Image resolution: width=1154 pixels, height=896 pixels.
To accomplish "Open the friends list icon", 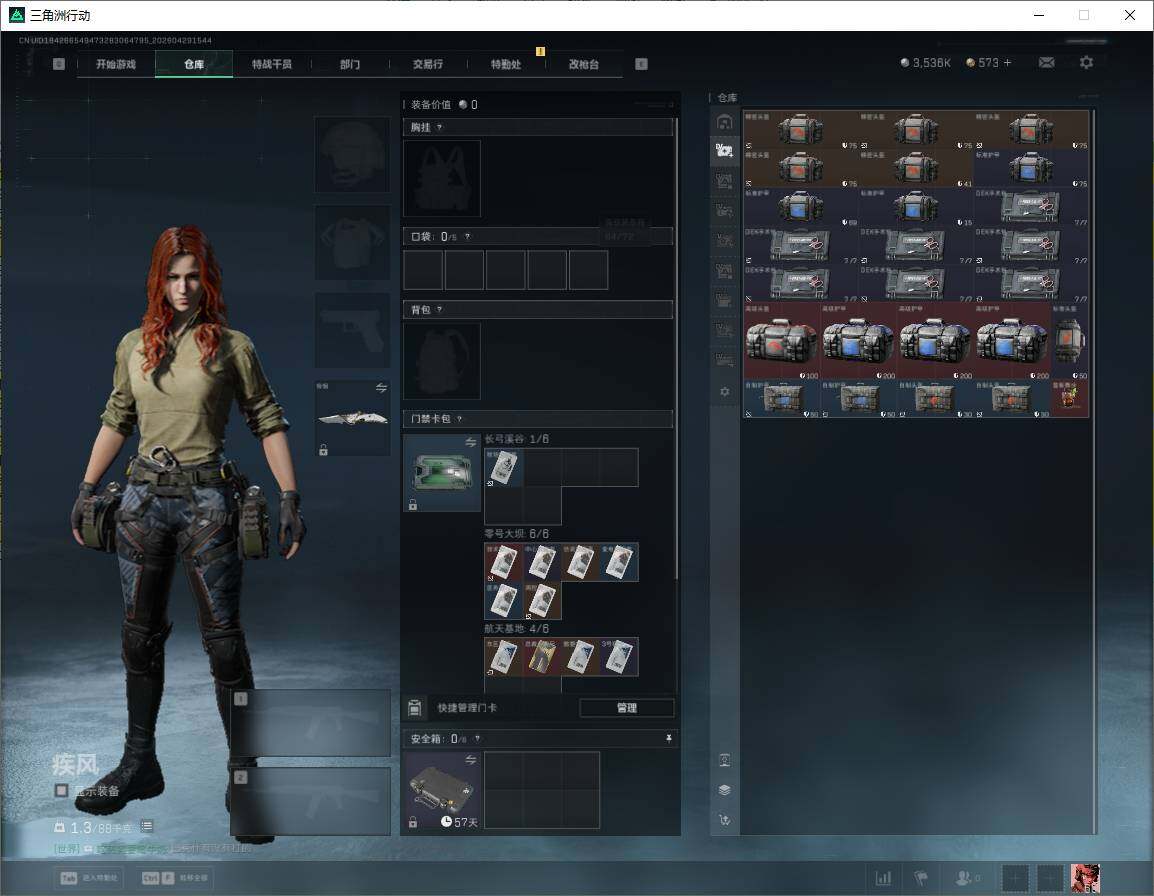I will click(x=966, y=878).
